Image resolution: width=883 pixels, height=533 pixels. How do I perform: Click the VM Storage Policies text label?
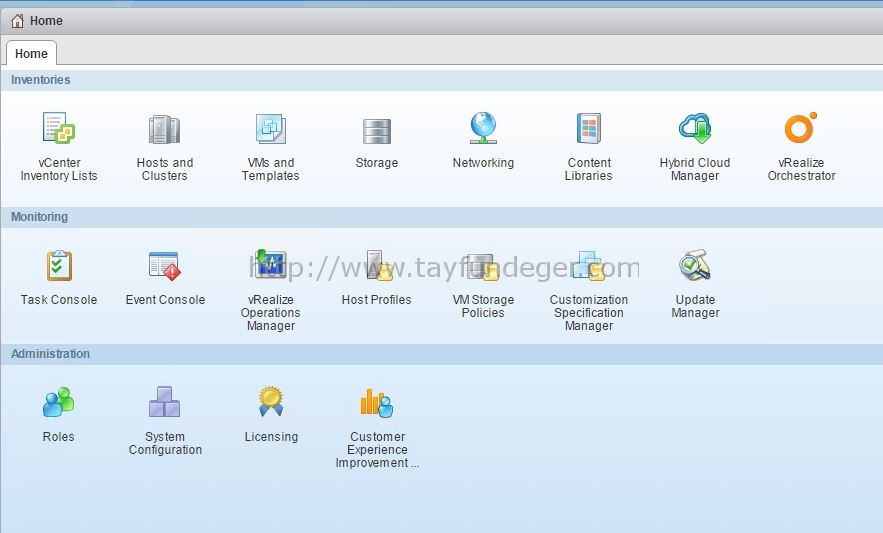pos(483,306)
